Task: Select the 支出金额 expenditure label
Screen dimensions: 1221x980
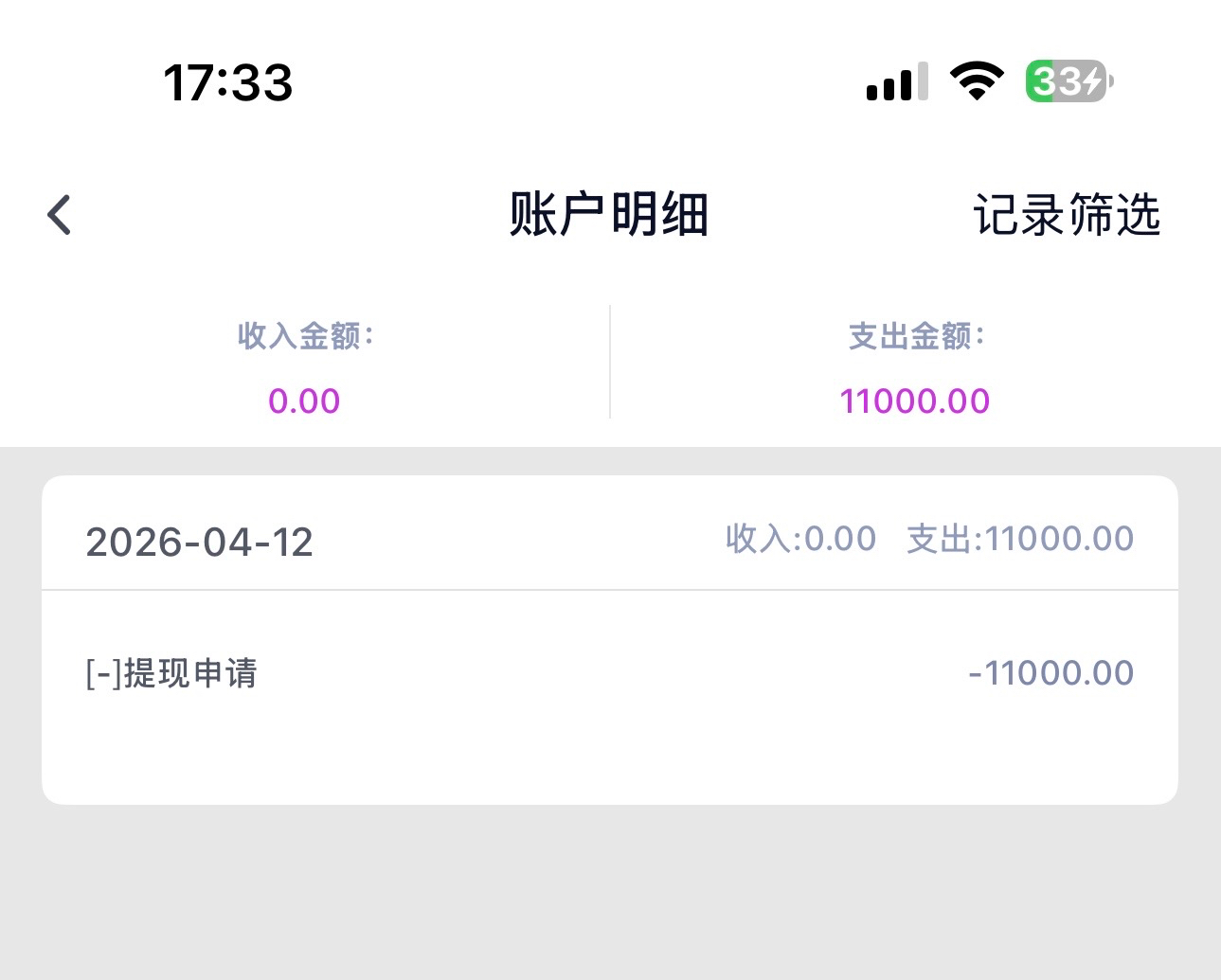Action: (x=916, y=336)
